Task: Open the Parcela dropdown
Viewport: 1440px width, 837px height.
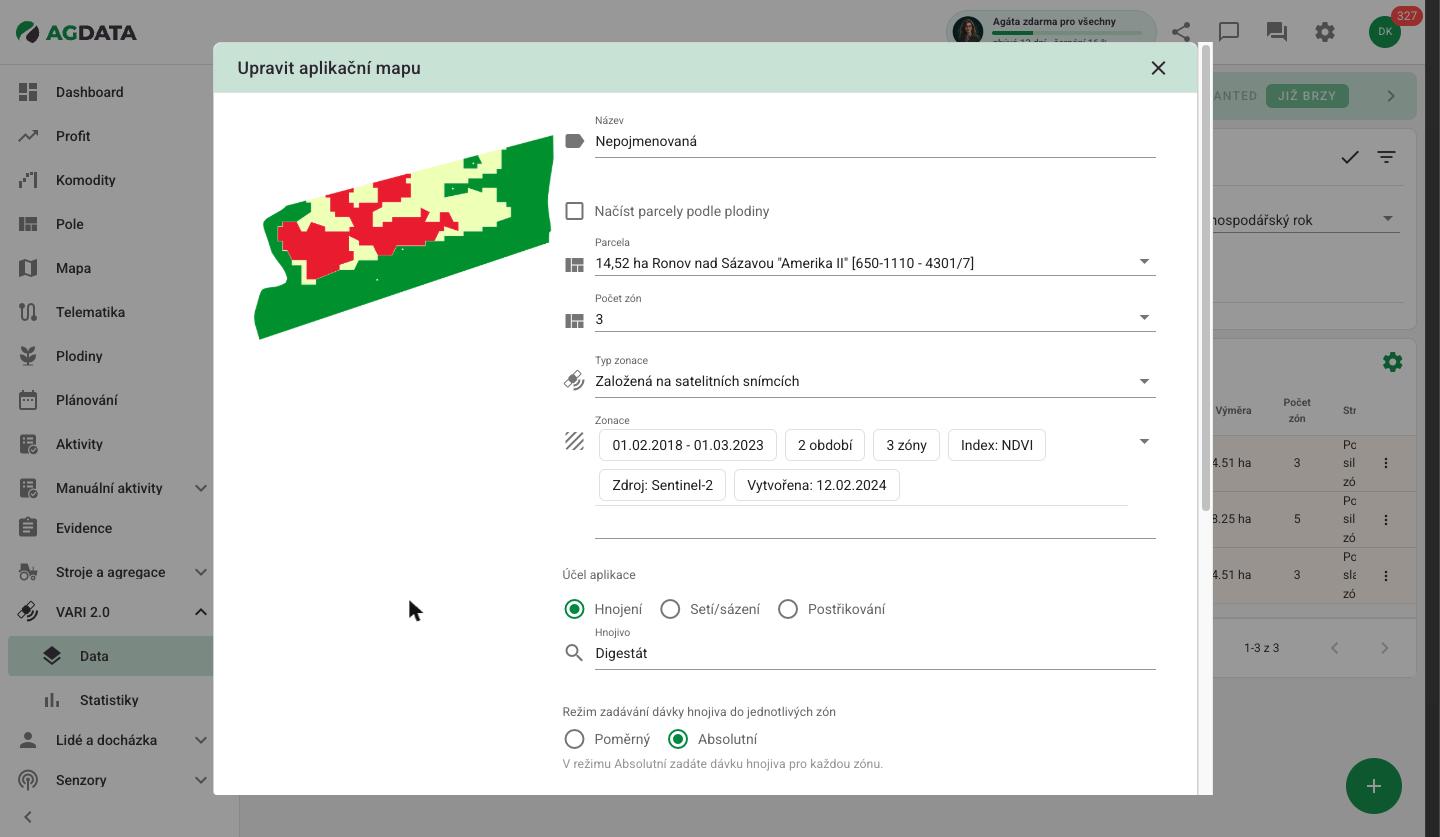Action: point(875,263)
